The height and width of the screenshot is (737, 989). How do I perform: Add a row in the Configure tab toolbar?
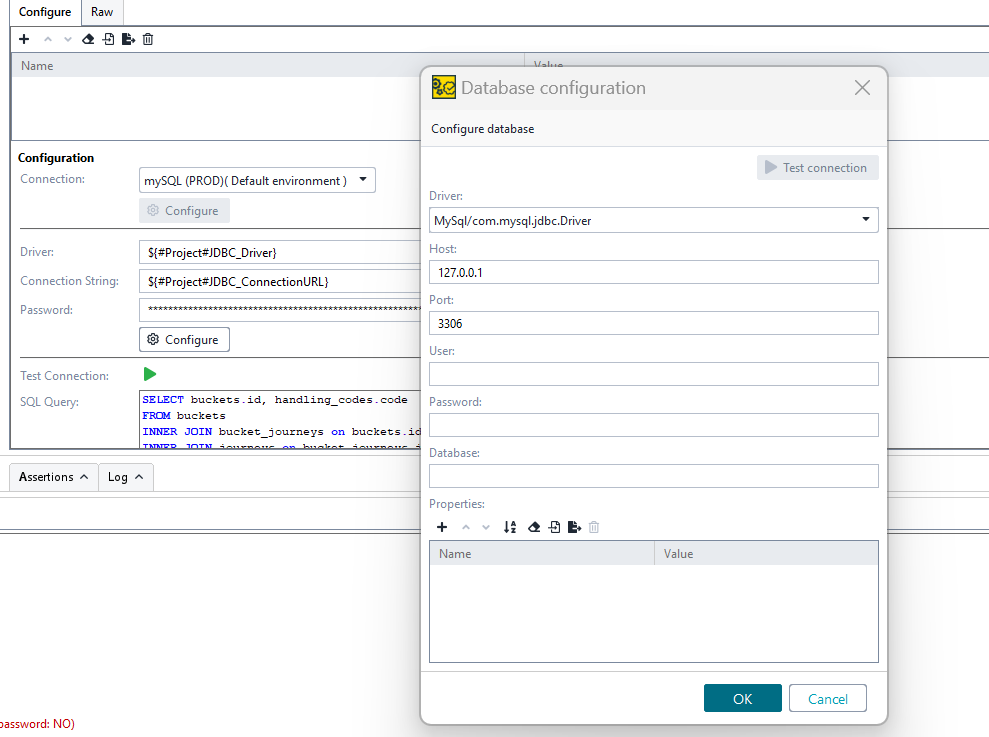24,39
